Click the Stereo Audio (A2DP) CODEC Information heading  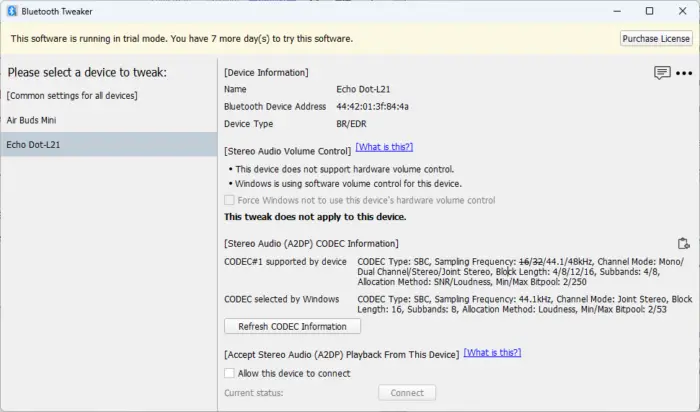pyautogui.click(x=311, y=243)
